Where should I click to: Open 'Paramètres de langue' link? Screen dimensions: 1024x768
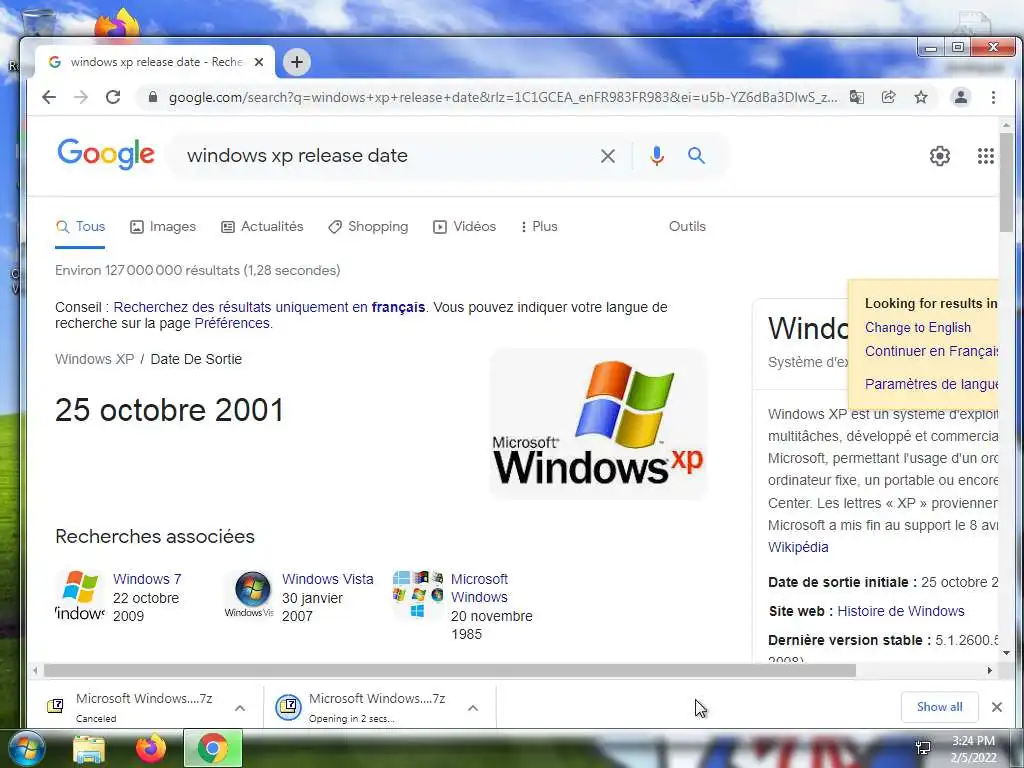932,384
